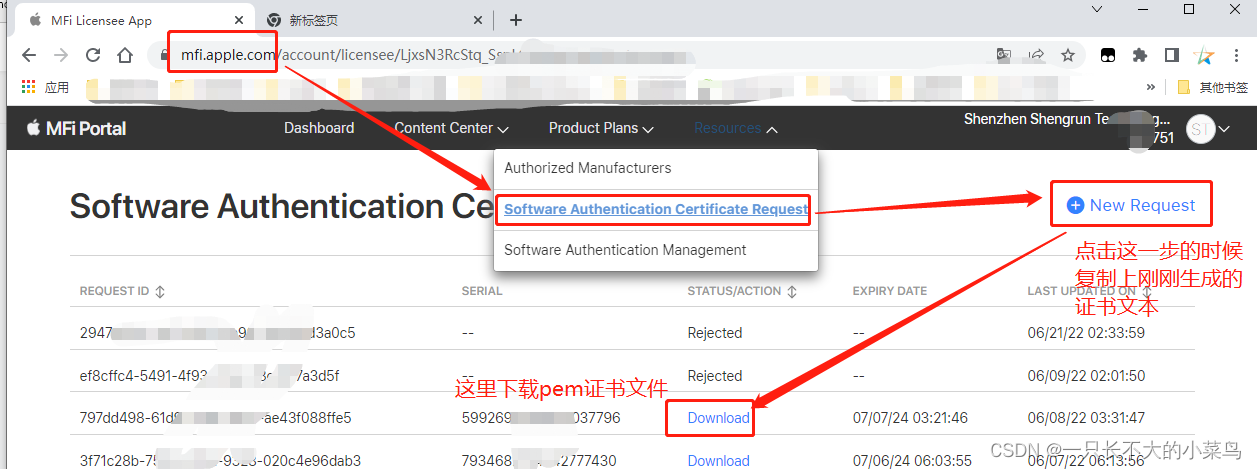
Task: Collapse the Resources menu
Action: [736, 128]
